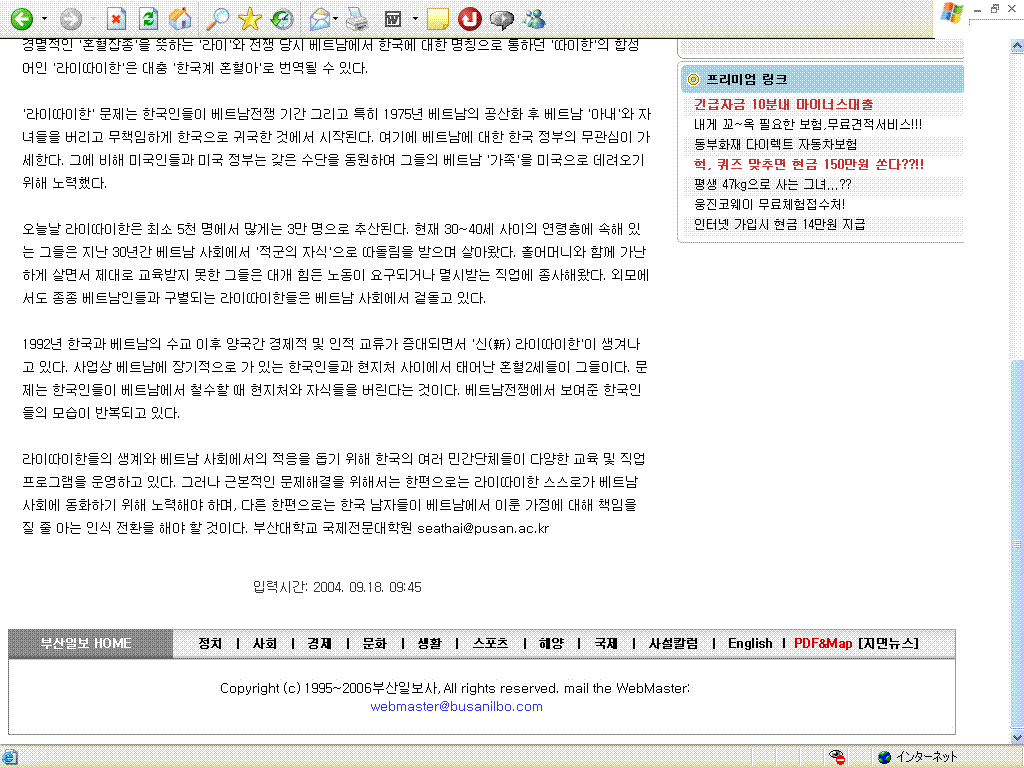Open the Messenger people icon in toolbar
Viewport: 1024px width, 768px height.
[534, 18]
